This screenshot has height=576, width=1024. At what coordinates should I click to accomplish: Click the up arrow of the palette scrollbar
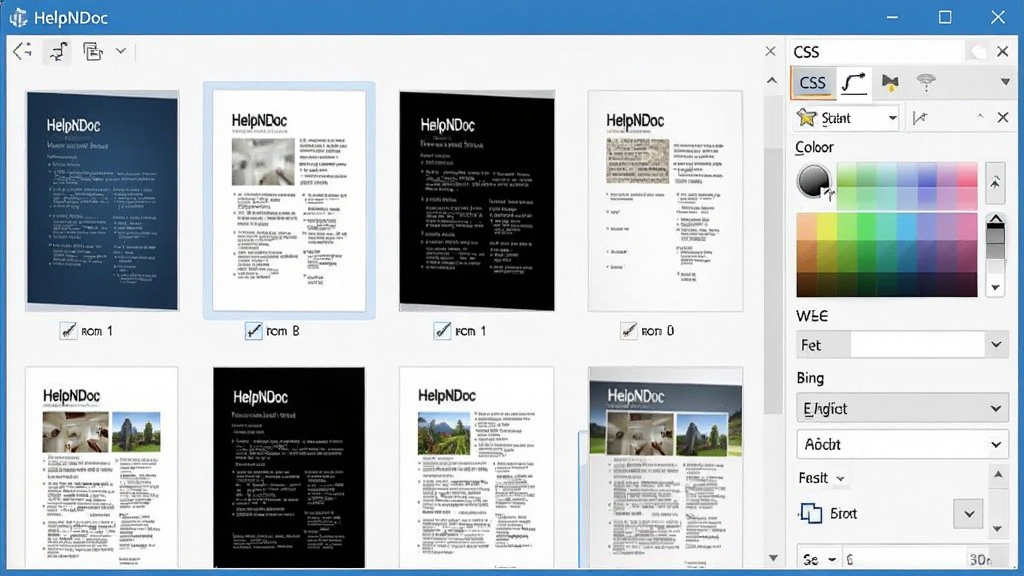[x=995, y=219]
